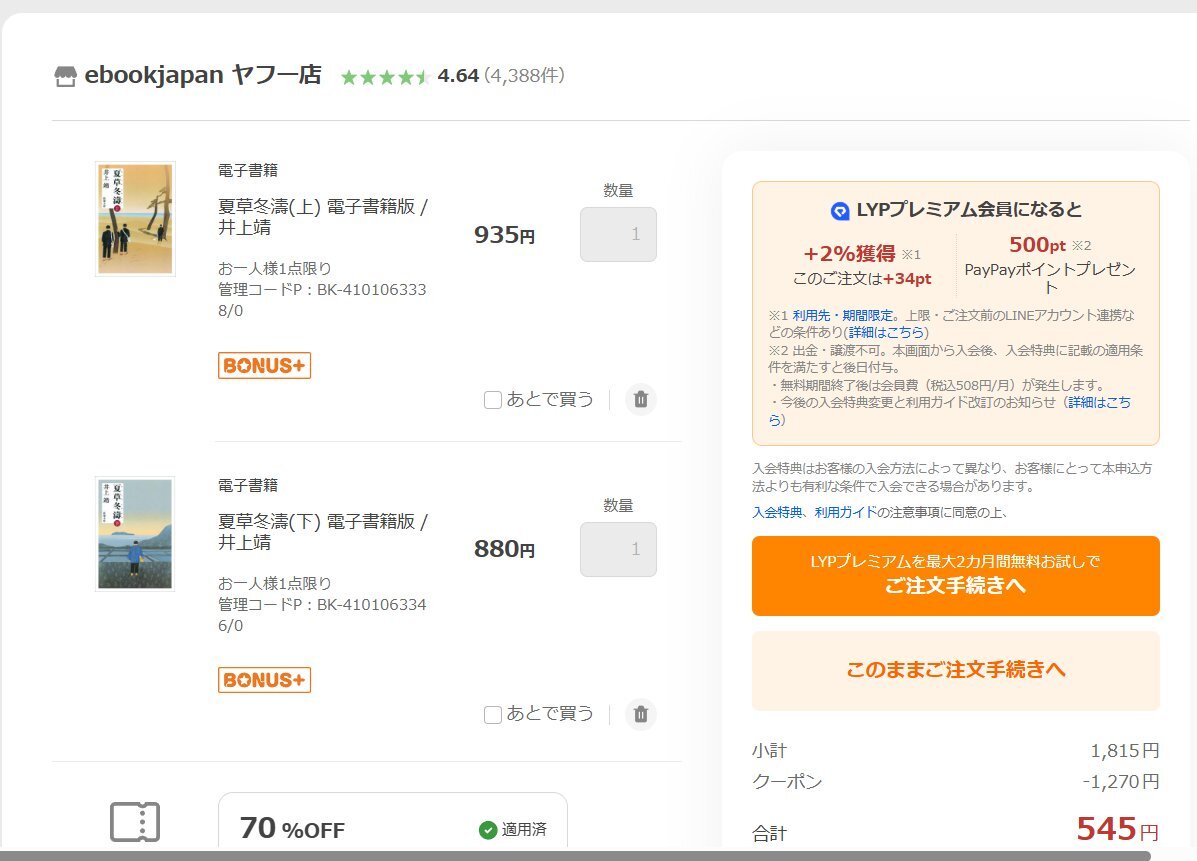Open the 利用ガイド link
1197x861 pixels.
846,512
